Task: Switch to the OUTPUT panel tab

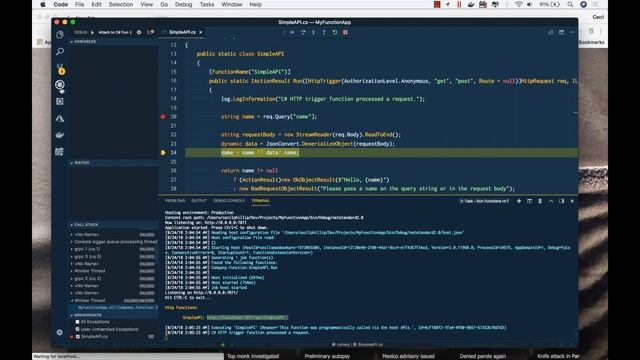Action: click(199, 201)
